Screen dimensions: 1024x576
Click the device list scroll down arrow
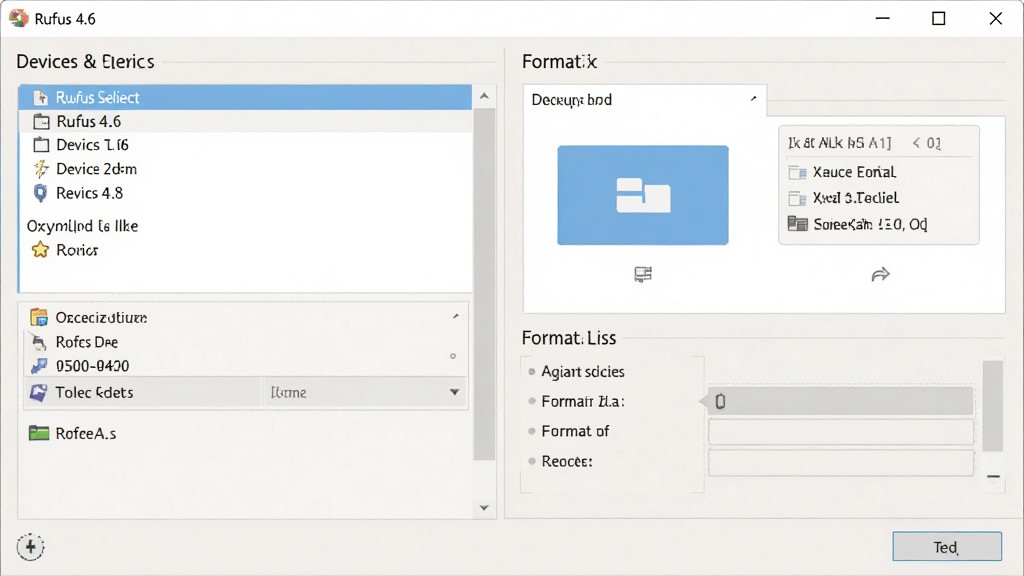pos(484,507)
